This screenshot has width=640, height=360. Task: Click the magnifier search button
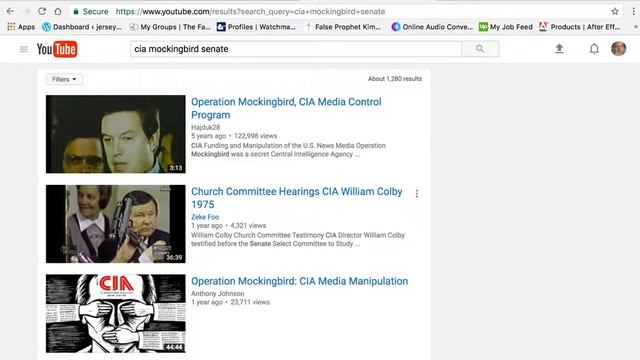(x=480, y=49)
